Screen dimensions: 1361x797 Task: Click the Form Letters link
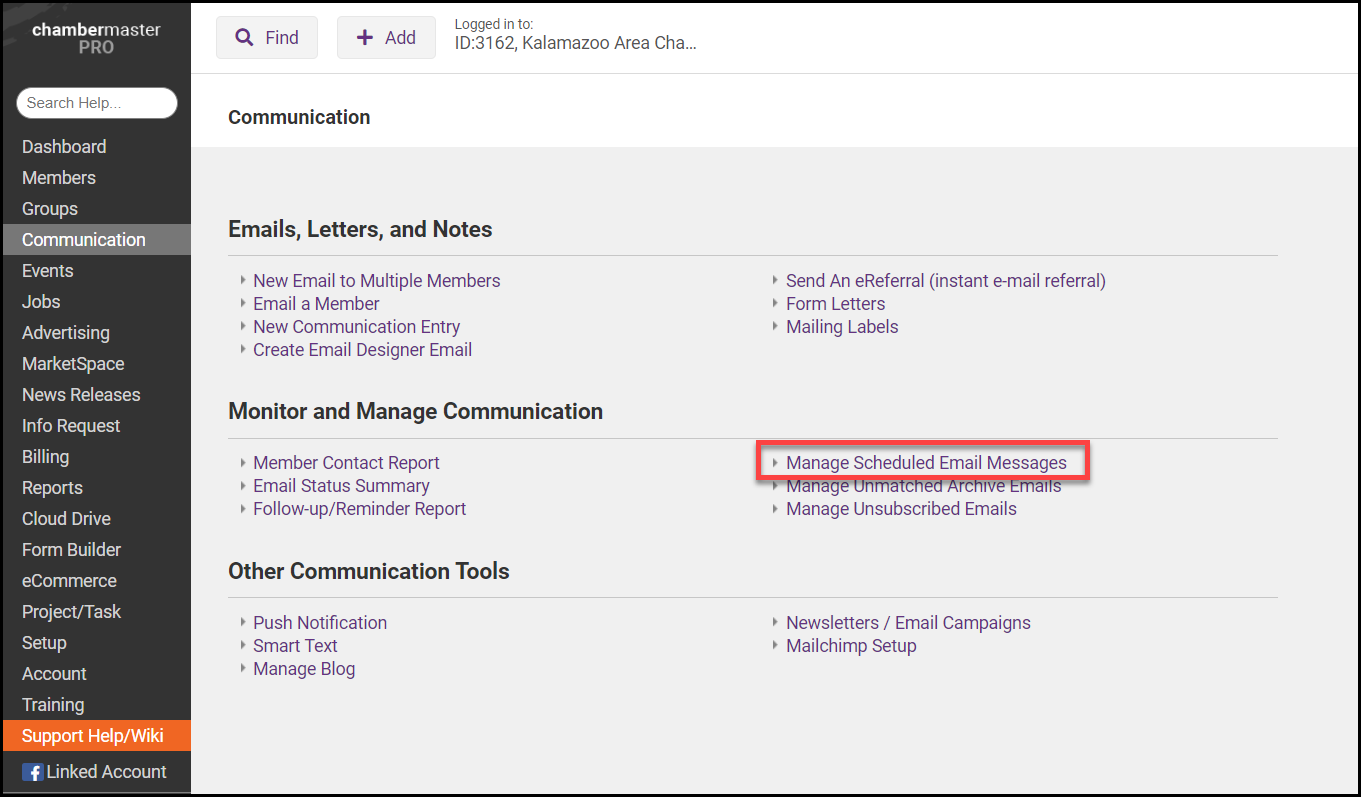(835, 304)
